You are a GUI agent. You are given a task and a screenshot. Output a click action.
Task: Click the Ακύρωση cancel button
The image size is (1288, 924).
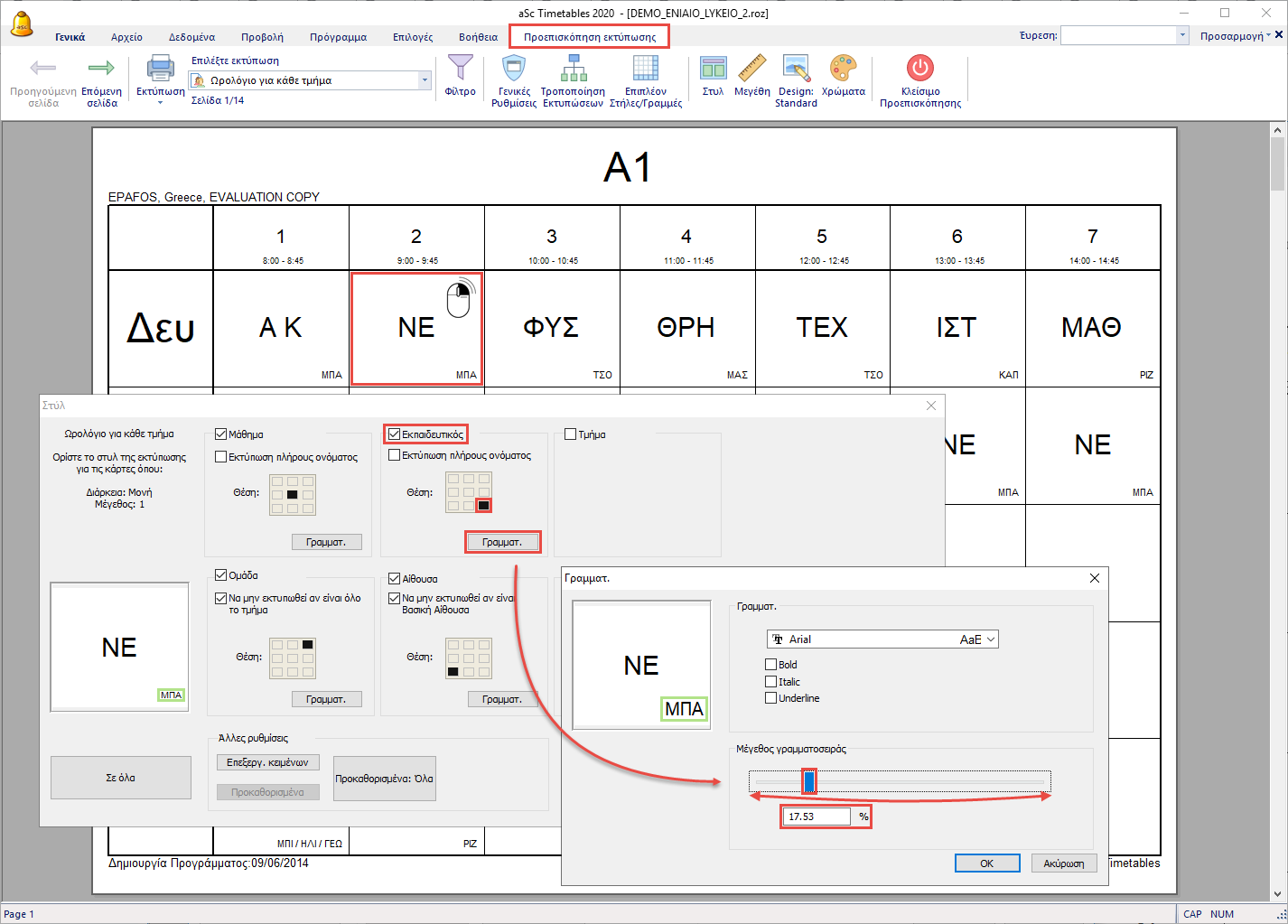1064,863
